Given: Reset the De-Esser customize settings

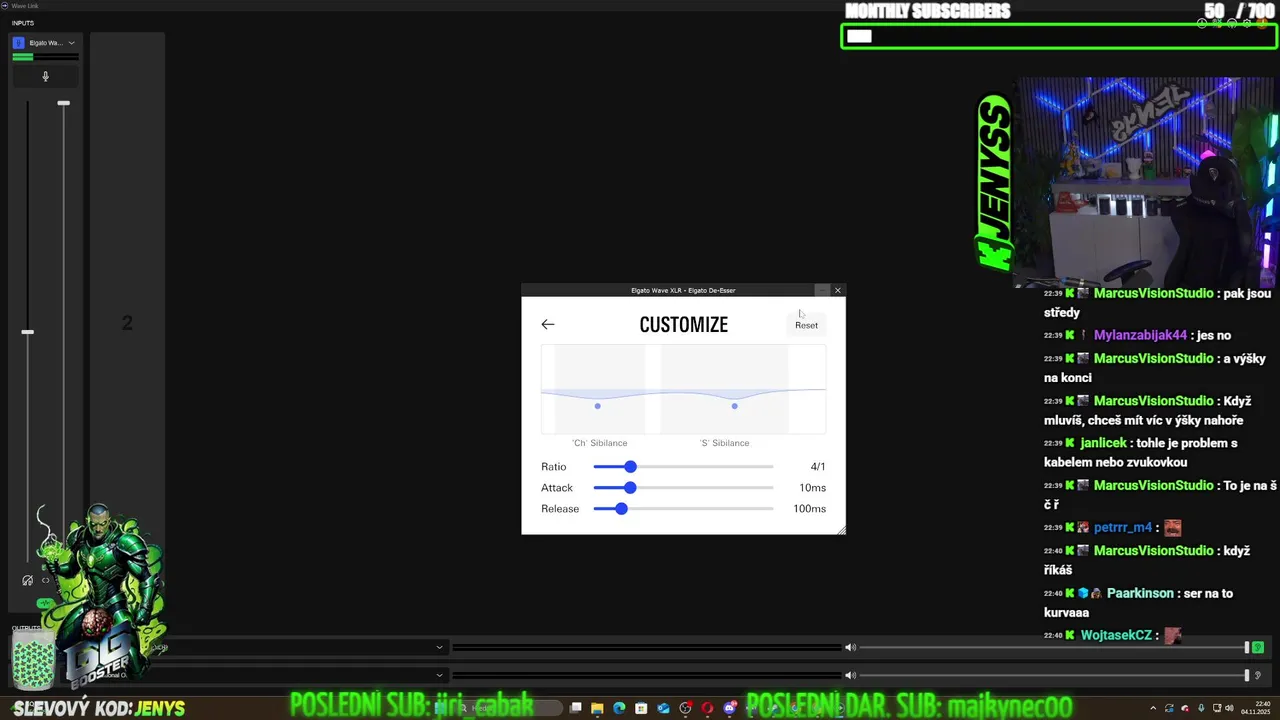Looking at the screenshot, I should click(x=806, y=325).
